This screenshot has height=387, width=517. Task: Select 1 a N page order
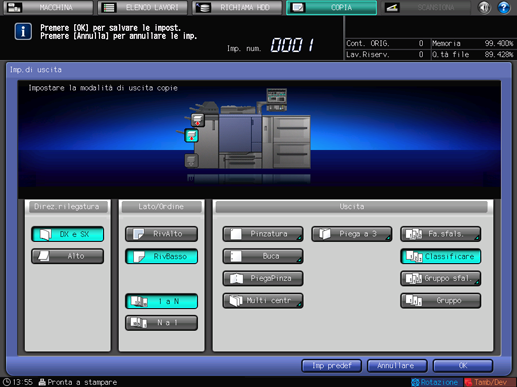click(x=161, y=301)
